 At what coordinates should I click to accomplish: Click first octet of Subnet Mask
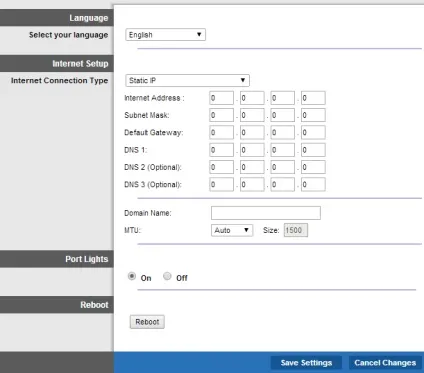coord(222,115)
